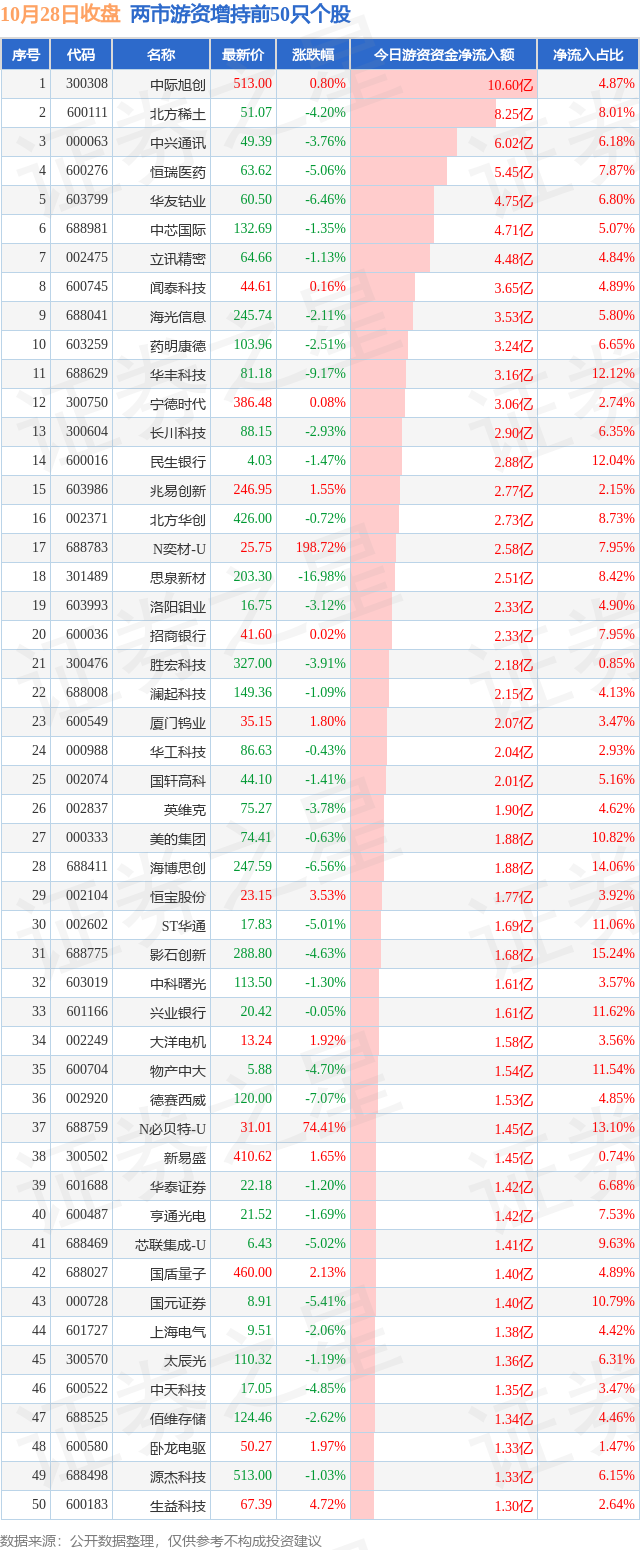Click stock name 美的集团
The width and height of the screenshot is (640, 1550).
click(178, 839)
